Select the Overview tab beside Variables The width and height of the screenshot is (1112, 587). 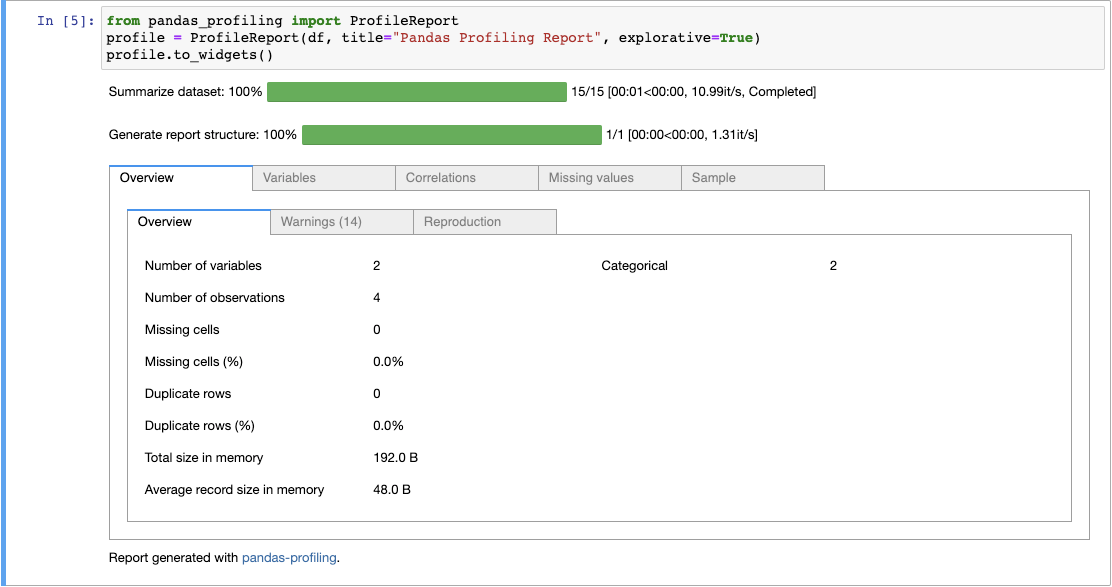point(180,178)
